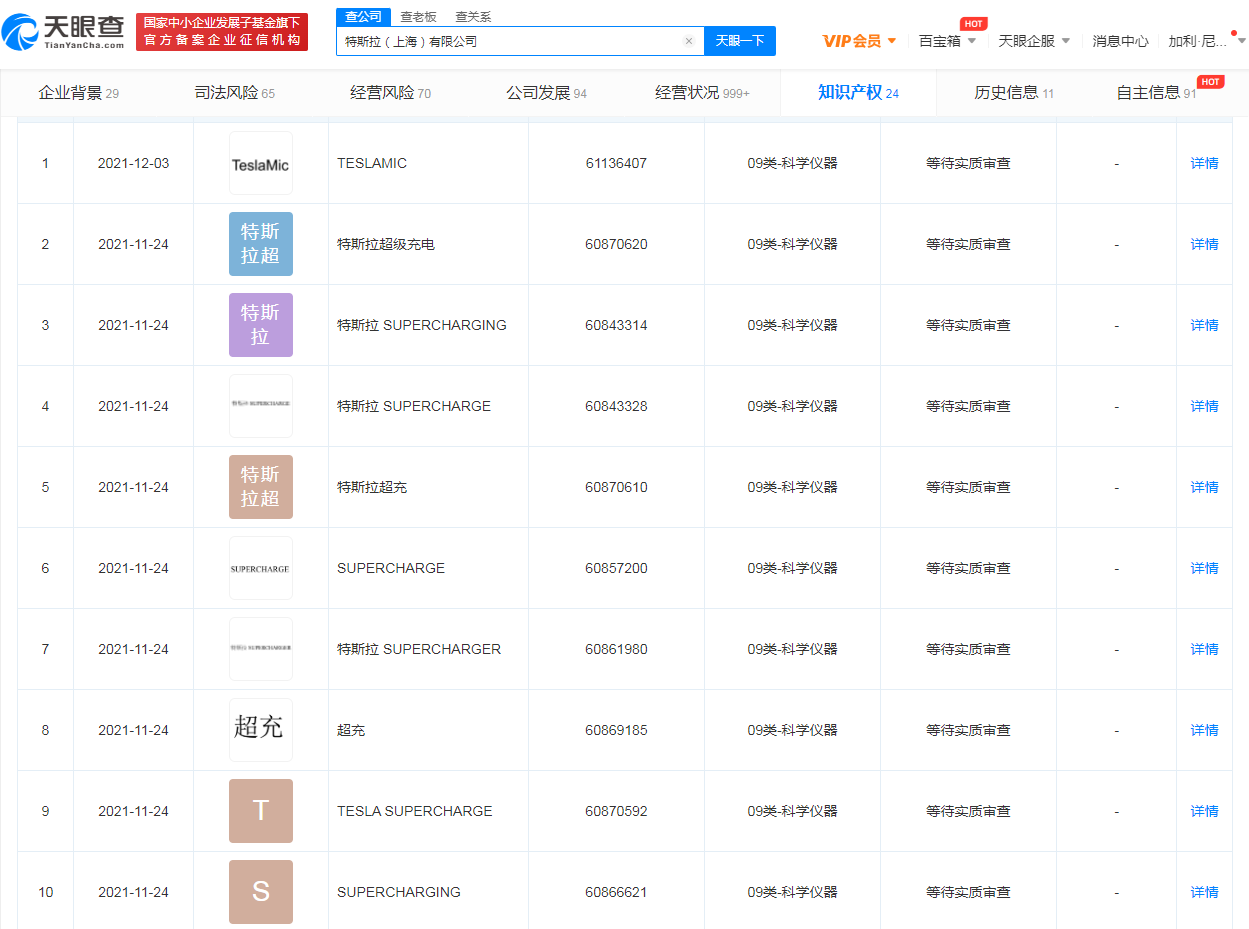Select registration number 60861980

(616, 649)
